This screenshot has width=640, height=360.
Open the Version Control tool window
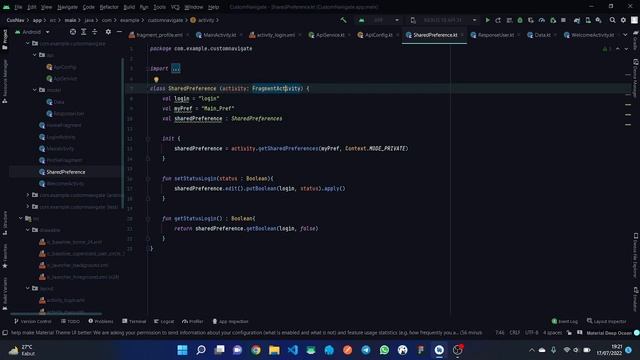coord(32,321)
